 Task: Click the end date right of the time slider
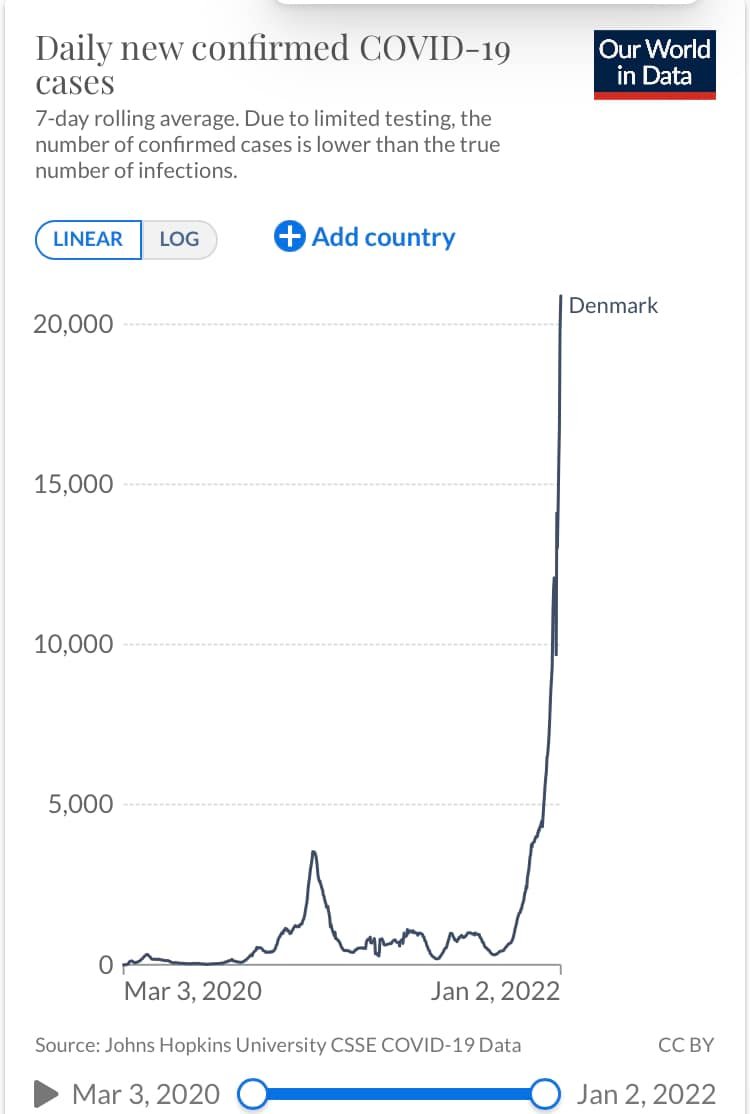click(646, 1094)
